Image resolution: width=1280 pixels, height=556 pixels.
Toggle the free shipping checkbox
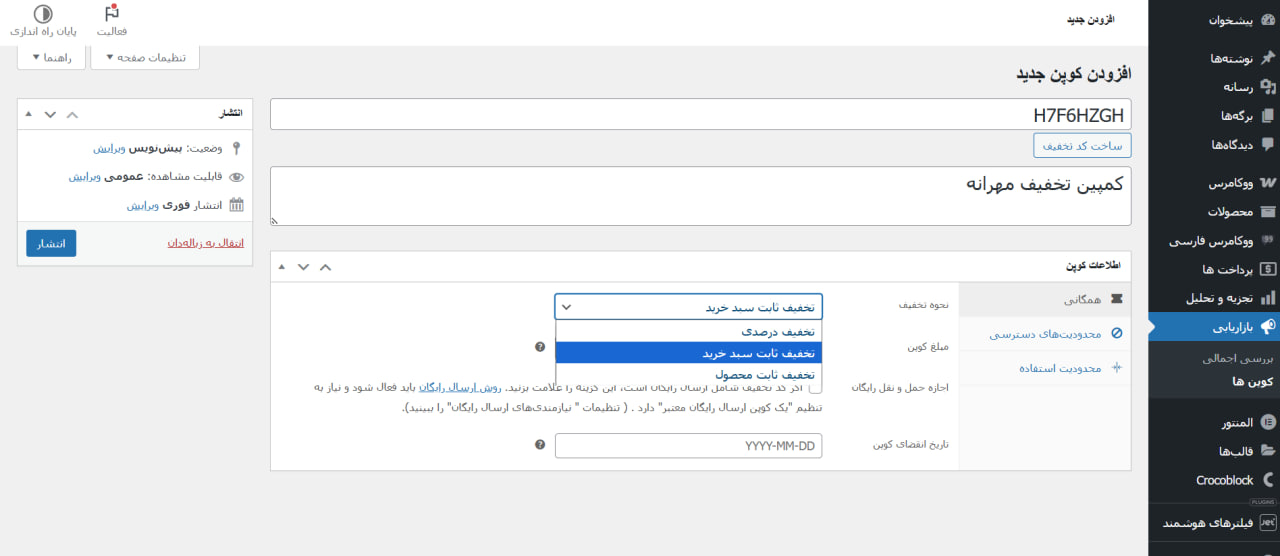pyautogui.click(x=815, y=388)
